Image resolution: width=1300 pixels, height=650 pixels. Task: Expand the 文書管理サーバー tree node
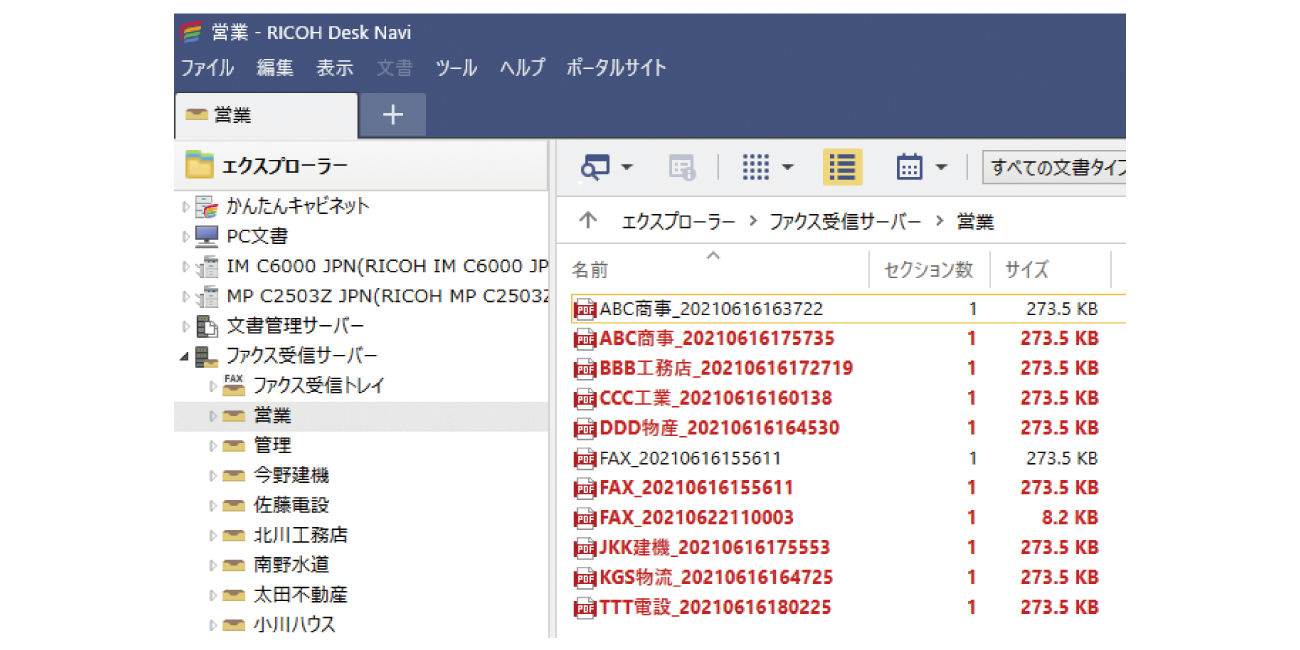tap(185, 325)
